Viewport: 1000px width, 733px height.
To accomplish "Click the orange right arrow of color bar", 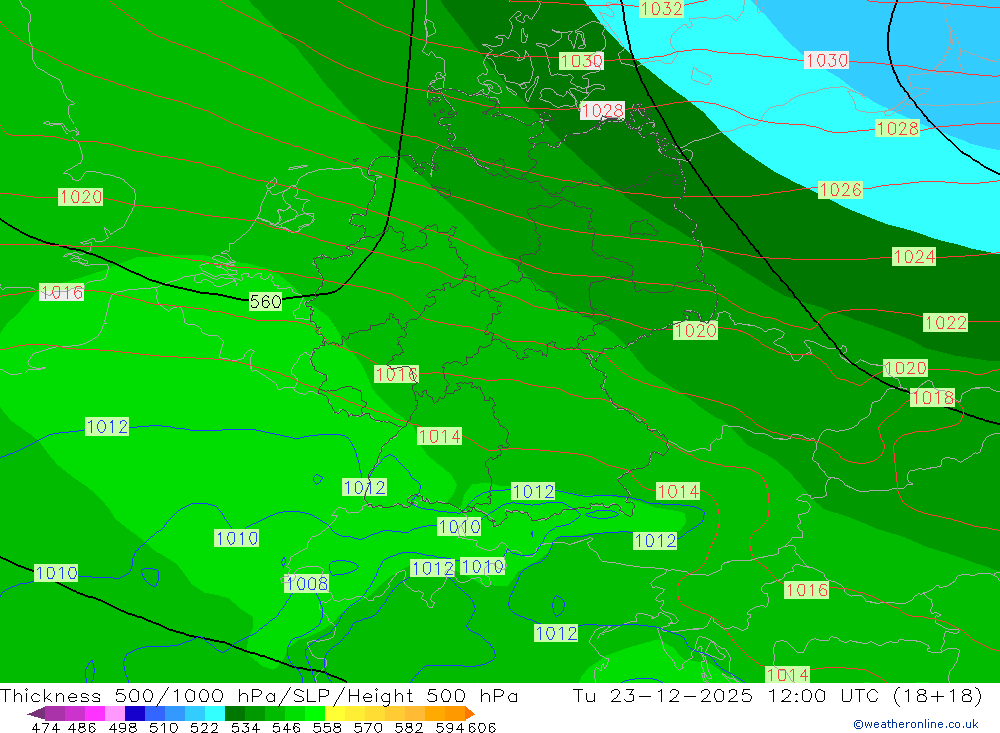I will 470,713.
